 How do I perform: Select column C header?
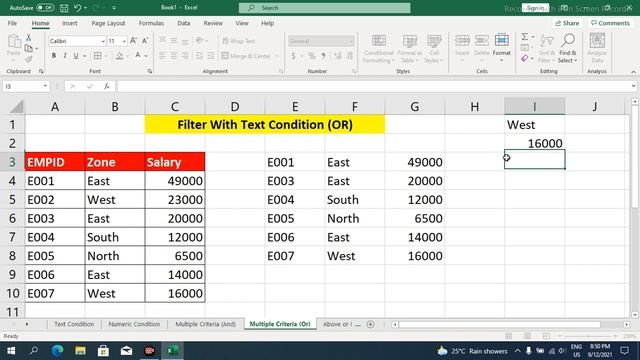175,107
